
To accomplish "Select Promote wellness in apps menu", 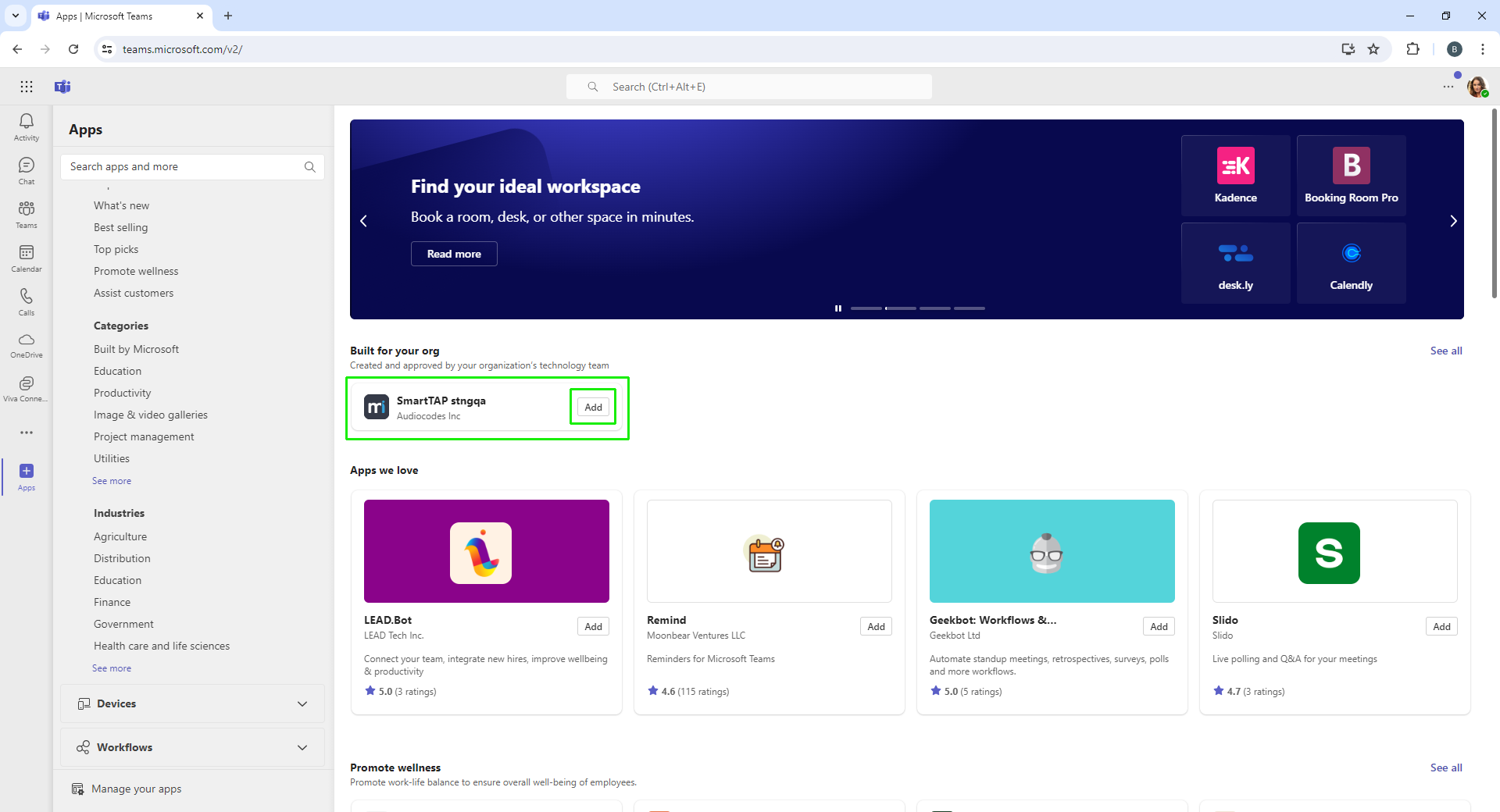I will (x=136, y=271).
